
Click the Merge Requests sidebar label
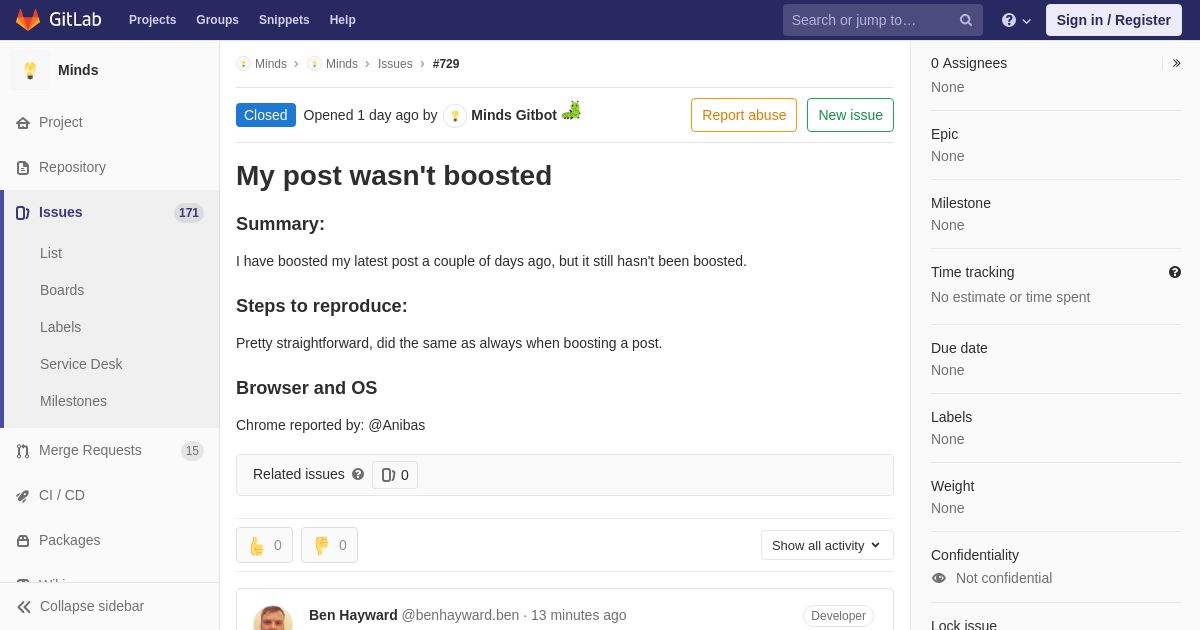click(90, 451)
